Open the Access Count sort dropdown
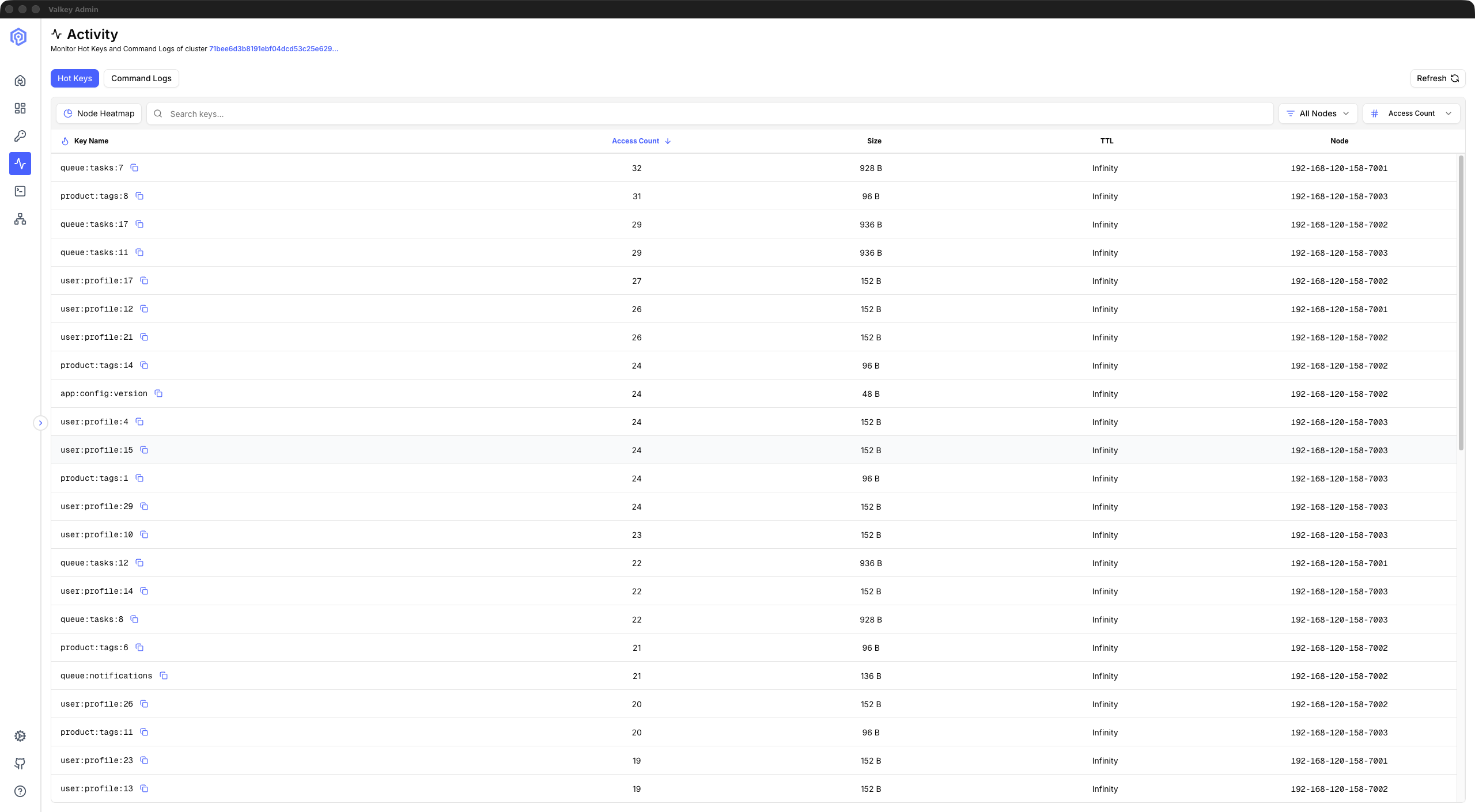The image size is (1475, 812). pyautogui.click(x=1411, y=113)
